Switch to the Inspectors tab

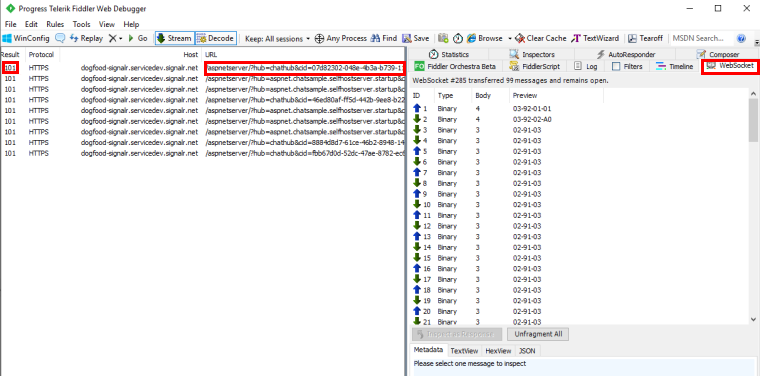pos(532,54)
